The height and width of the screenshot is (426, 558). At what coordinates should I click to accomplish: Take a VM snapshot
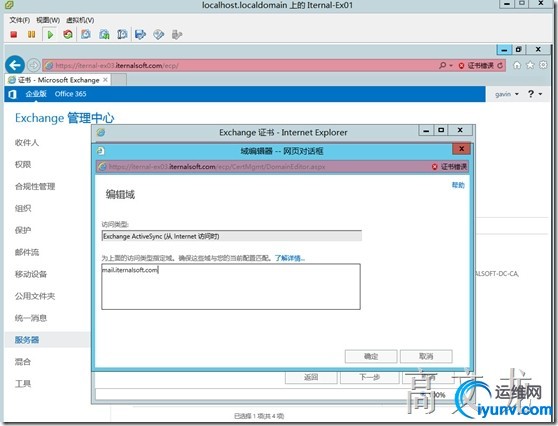[x=86, y=35]
